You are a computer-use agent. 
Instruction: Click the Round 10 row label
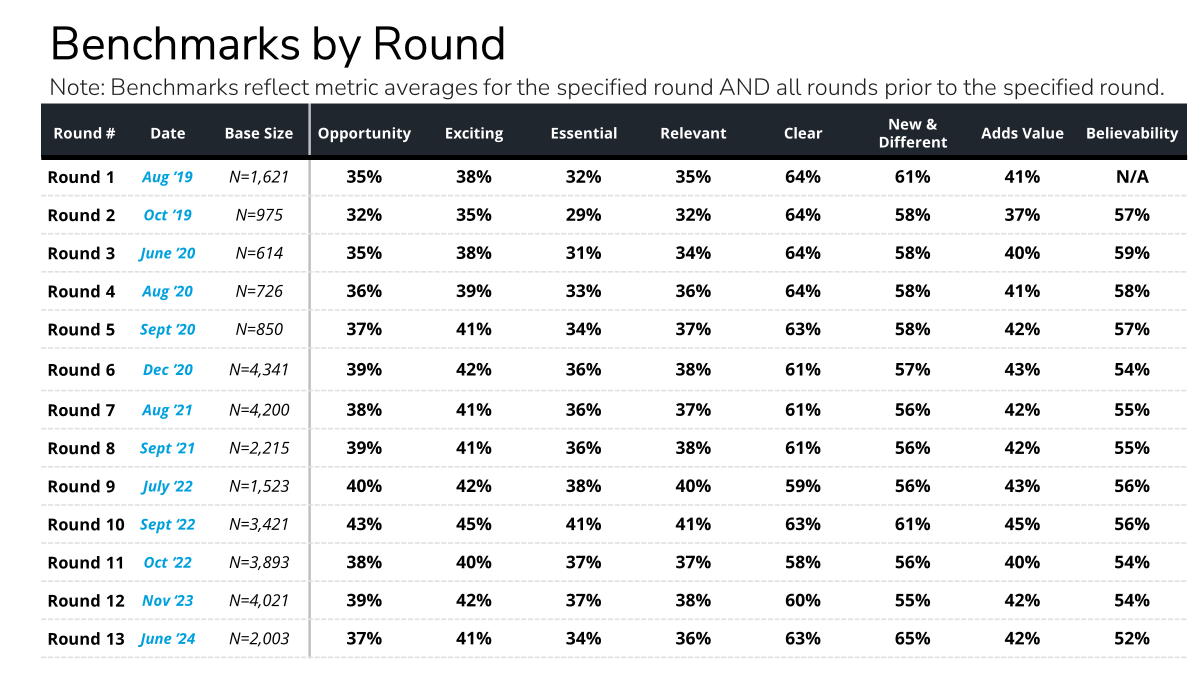[86, 524]
